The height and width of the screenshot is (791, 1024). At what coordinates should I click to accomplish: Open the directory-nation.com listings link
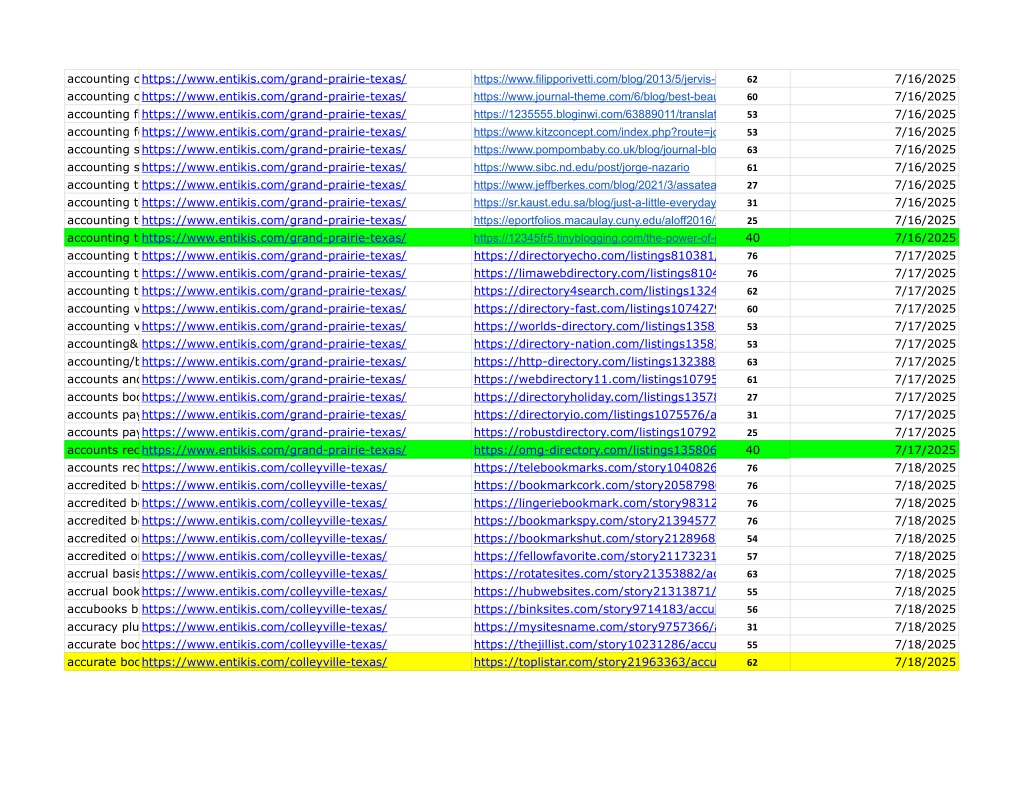tap(594, 344)
